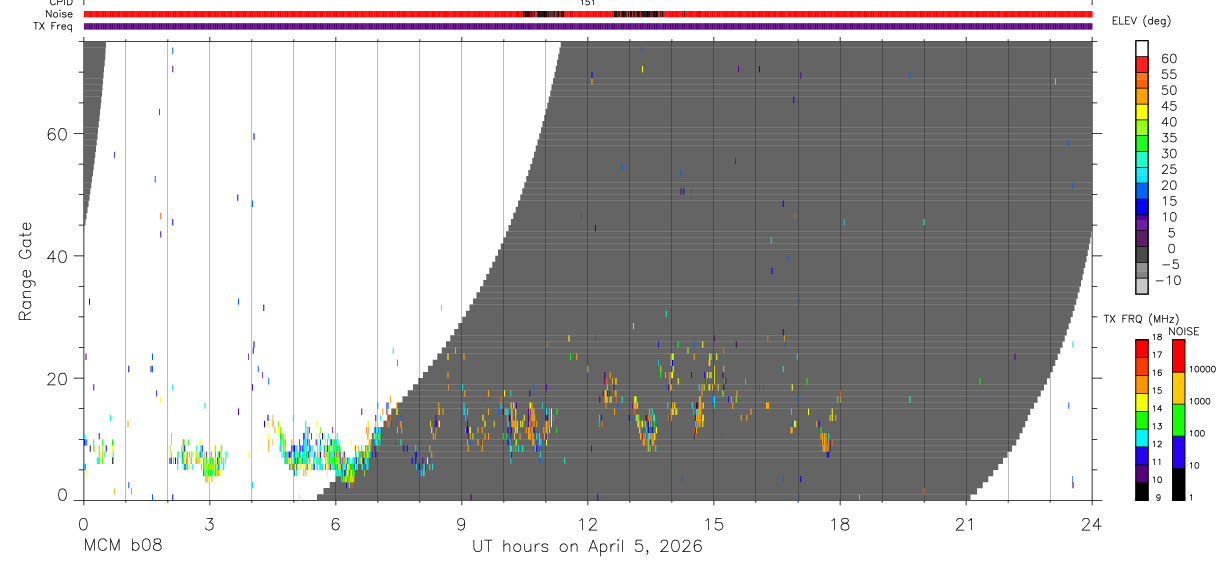Click the 3 tick on the UT hours axis
The image size is (1228, 567).
tap(209, 523)
